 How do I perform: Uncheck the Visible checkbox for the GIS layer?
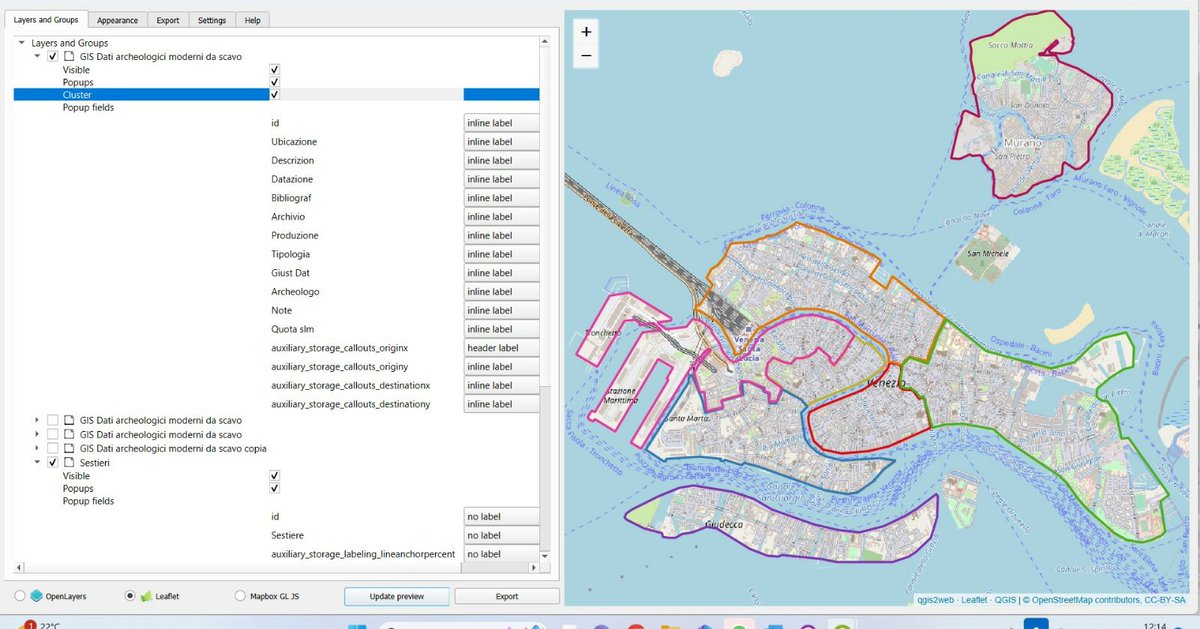(274, 69)
